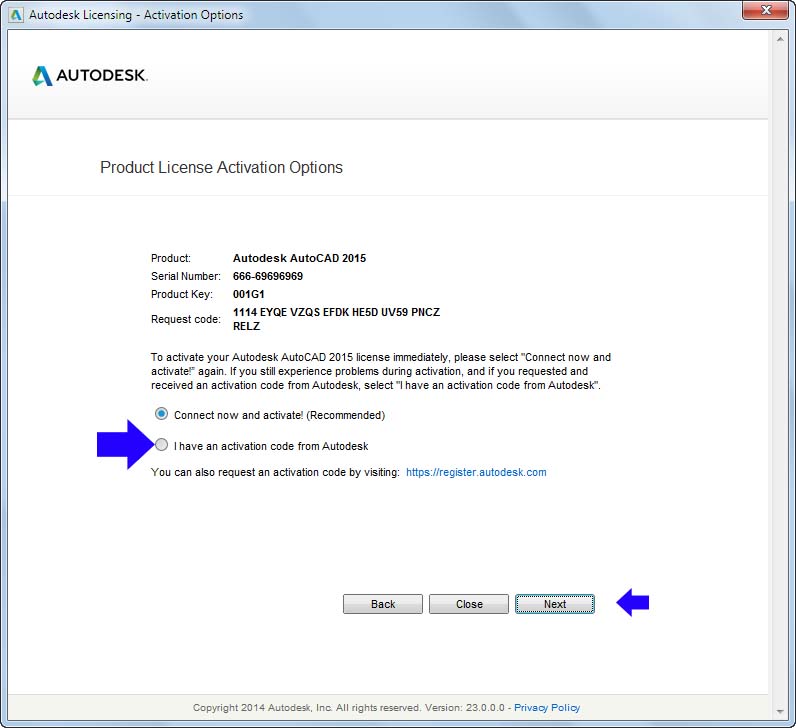Choose "I have an activation code" option
The width and height of the screenshot is (796, 728).
pyautogui.click(x=161, y=445)
